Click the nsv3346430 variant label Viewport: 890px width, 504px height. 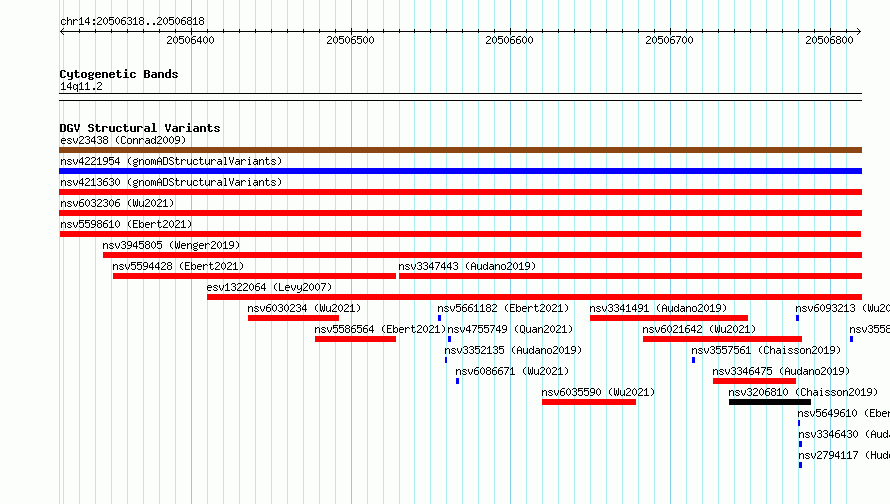(843, 434)
